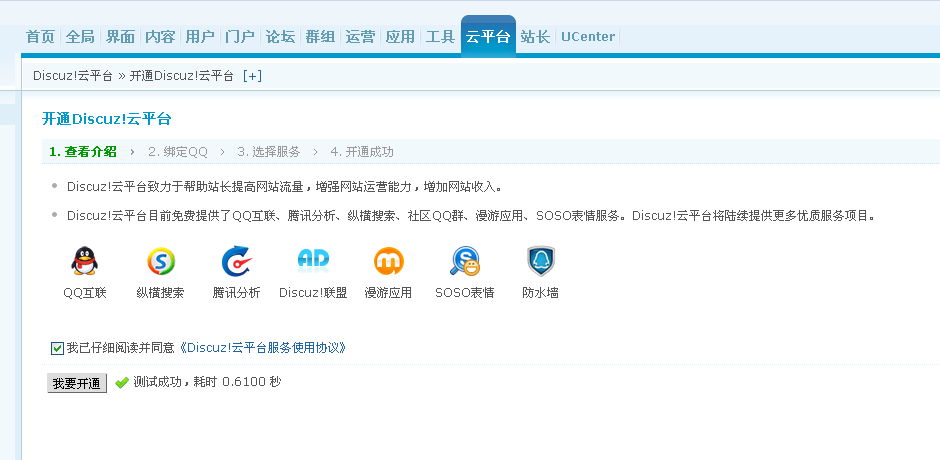Open the 全局 tab
The image size is (940, 460).
click(80, 37)
